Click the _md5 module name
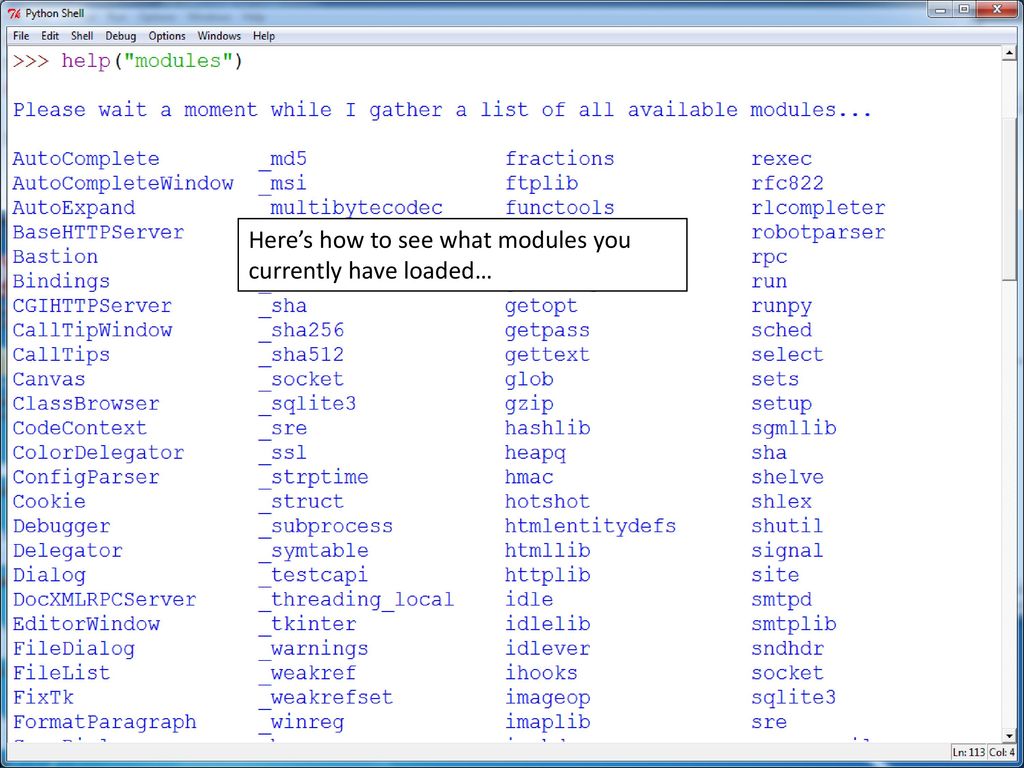The image size is (1024, 768). point(282,159)
